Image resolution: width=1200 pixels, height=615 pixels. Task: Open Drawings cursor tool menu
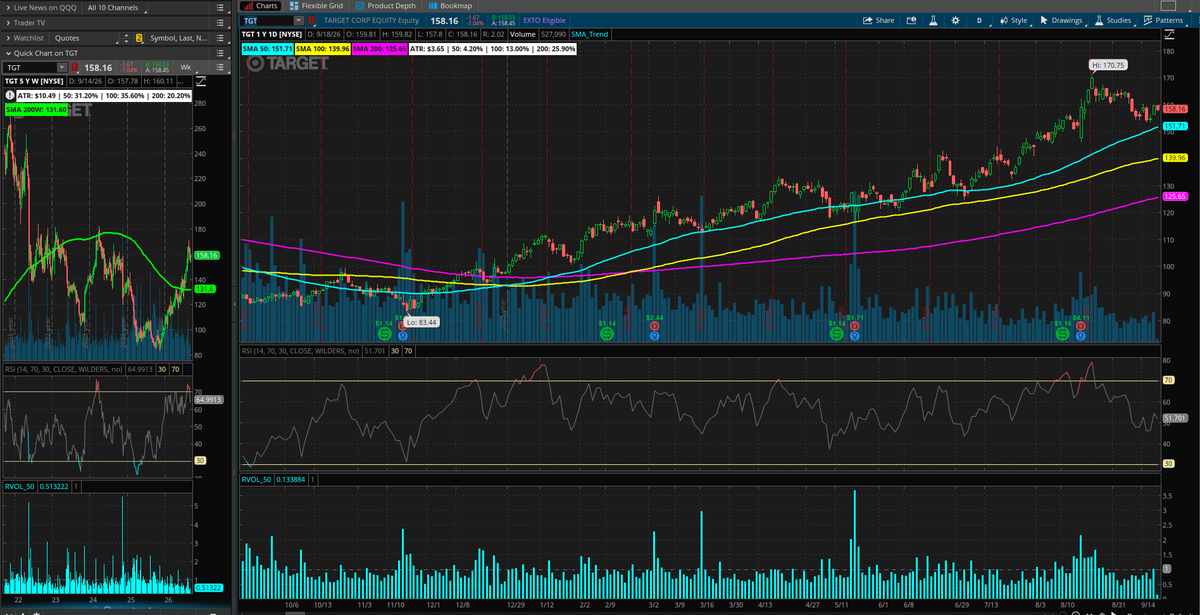click(1061, 20)
